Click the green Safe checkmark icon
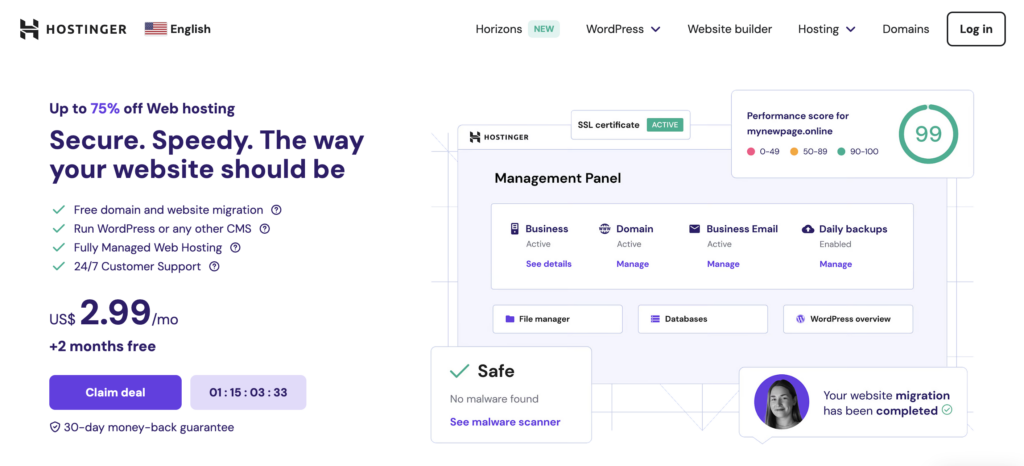 tap(460, 371)
